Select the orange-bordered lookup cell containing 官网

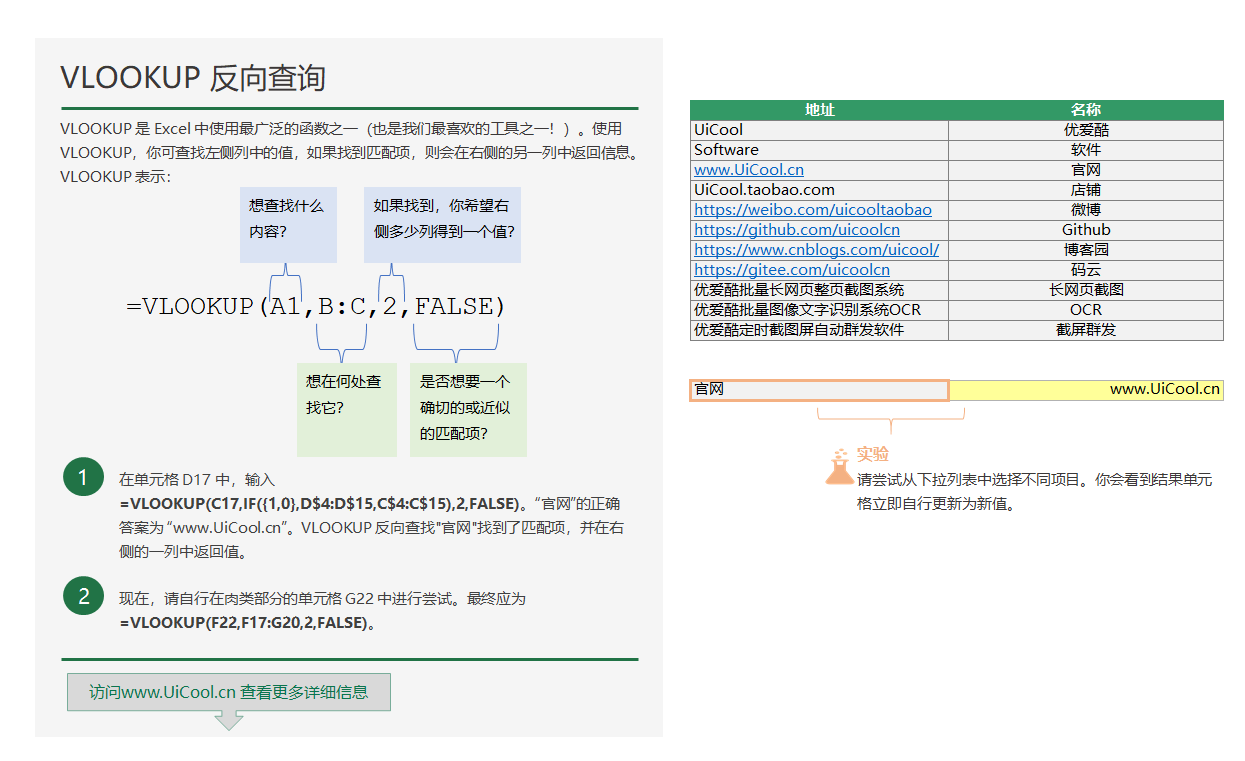(x=819, y=390)
